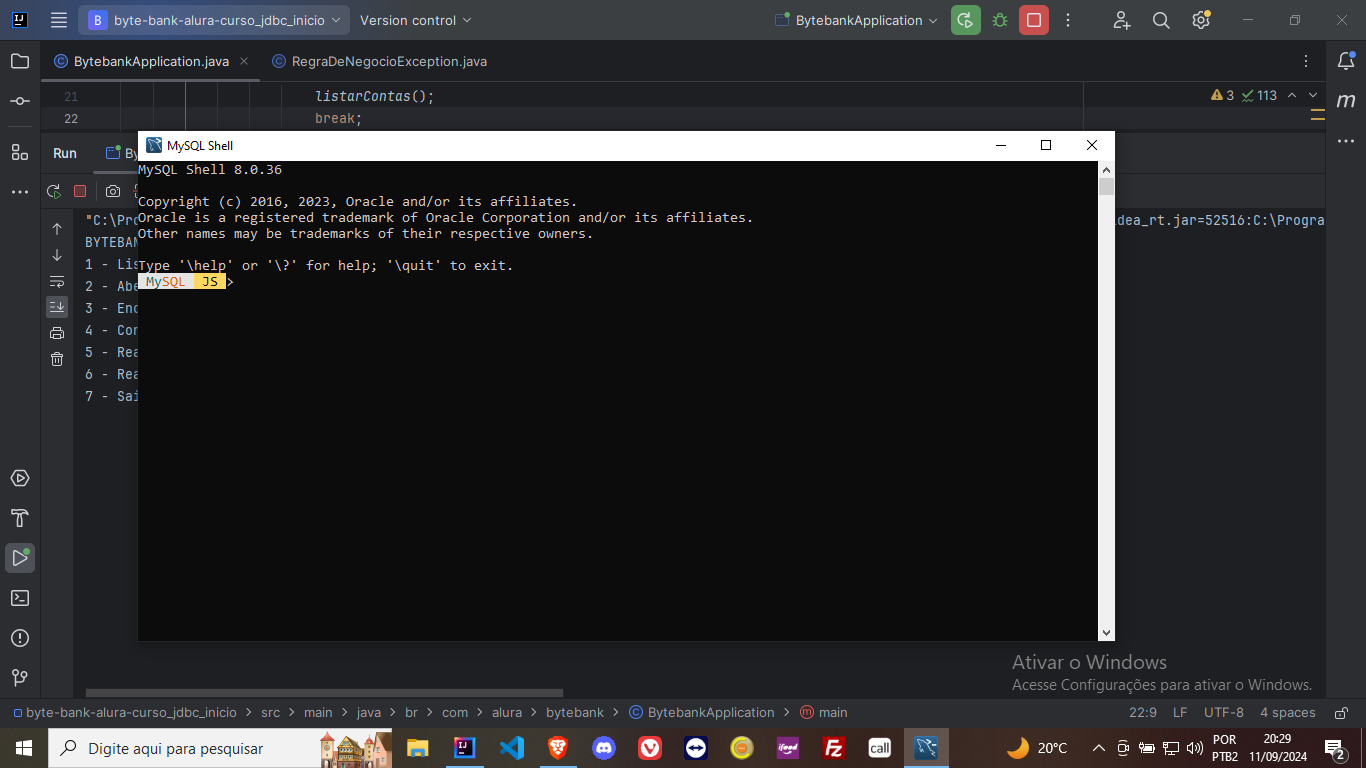Open Windows notification center

pos(1334,748)
